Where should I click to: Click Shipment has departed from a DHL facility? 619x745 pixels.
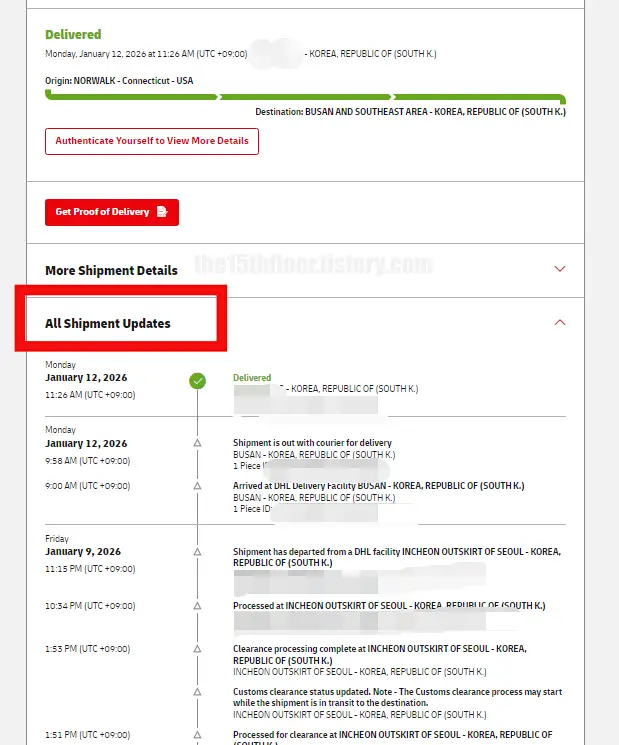coord(397,557)
